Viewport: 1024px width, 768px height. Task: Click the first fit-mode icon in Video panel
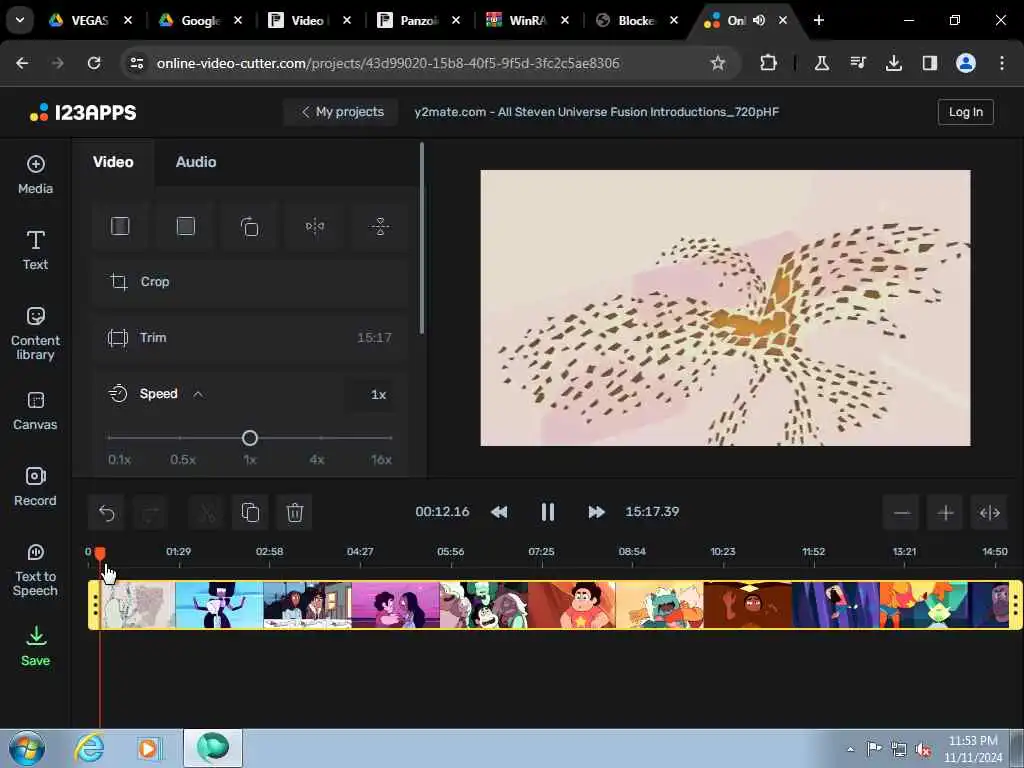pyautogui.click(x=120, y=227)
